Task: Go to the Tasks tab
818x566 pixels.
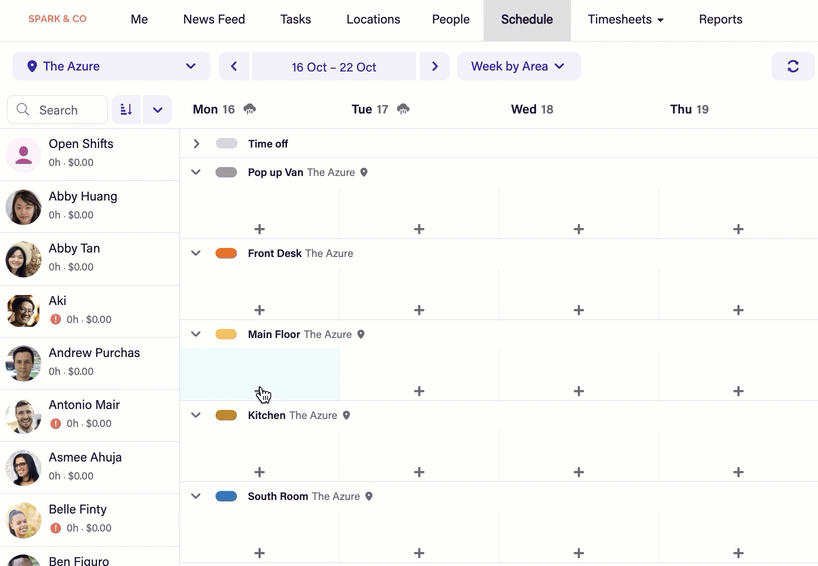Action: coord(295,19)
